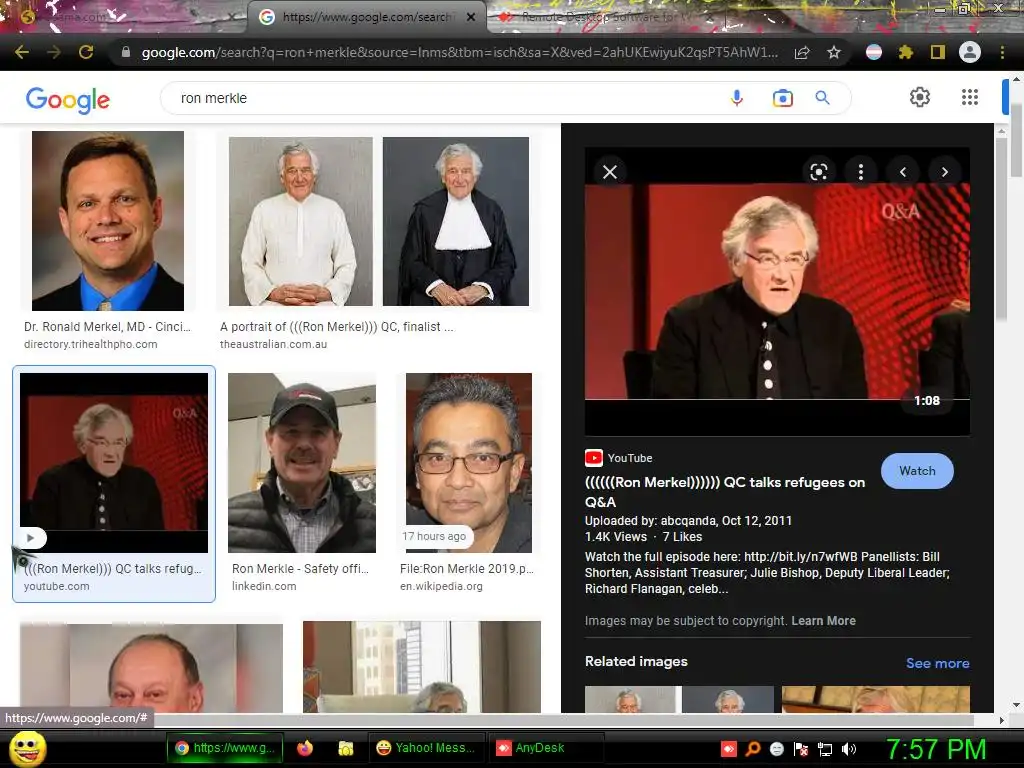Viewport: 1024px width, 768px height.
Task: Open directory.trihealthpho.com source link
Action: tap(91, 344)
